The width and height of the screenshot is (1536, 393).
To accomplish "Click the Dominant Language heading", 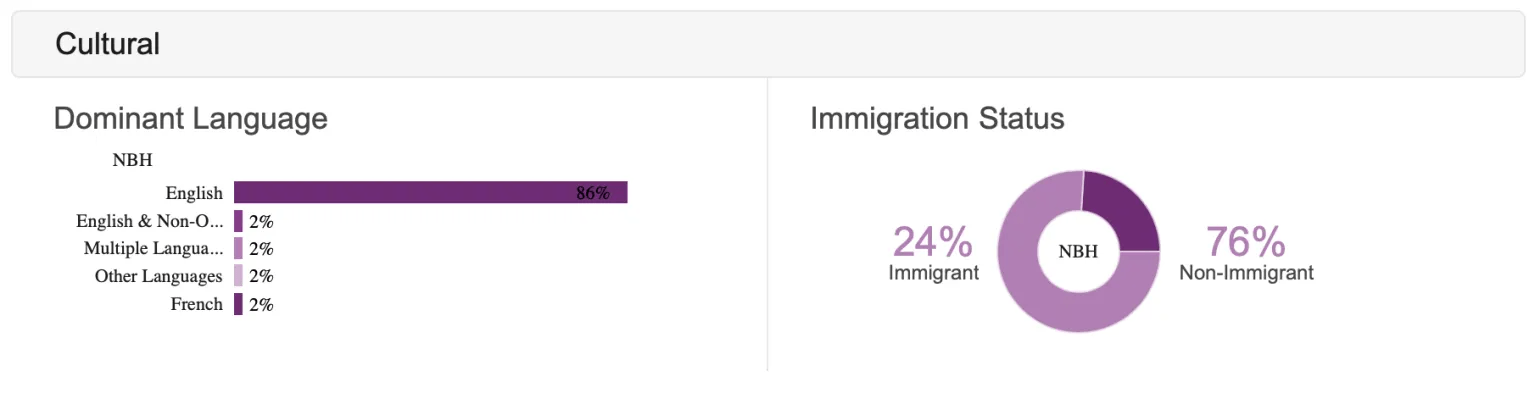I will 190,119.
